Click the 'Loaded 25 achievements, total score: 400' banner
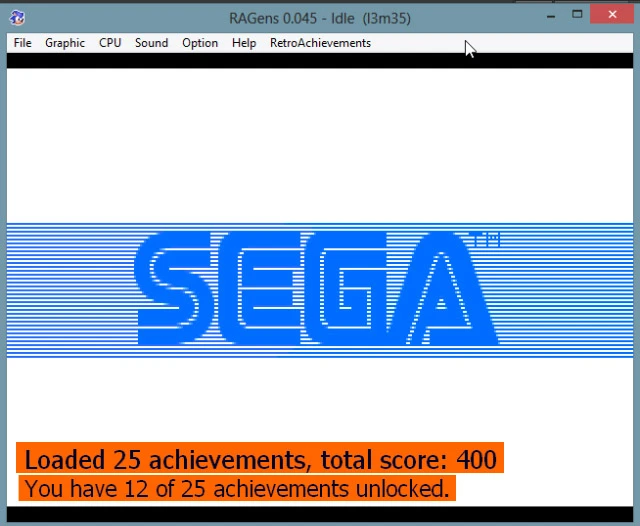Screen dimensions: 640x526 [x=260, y=458]
